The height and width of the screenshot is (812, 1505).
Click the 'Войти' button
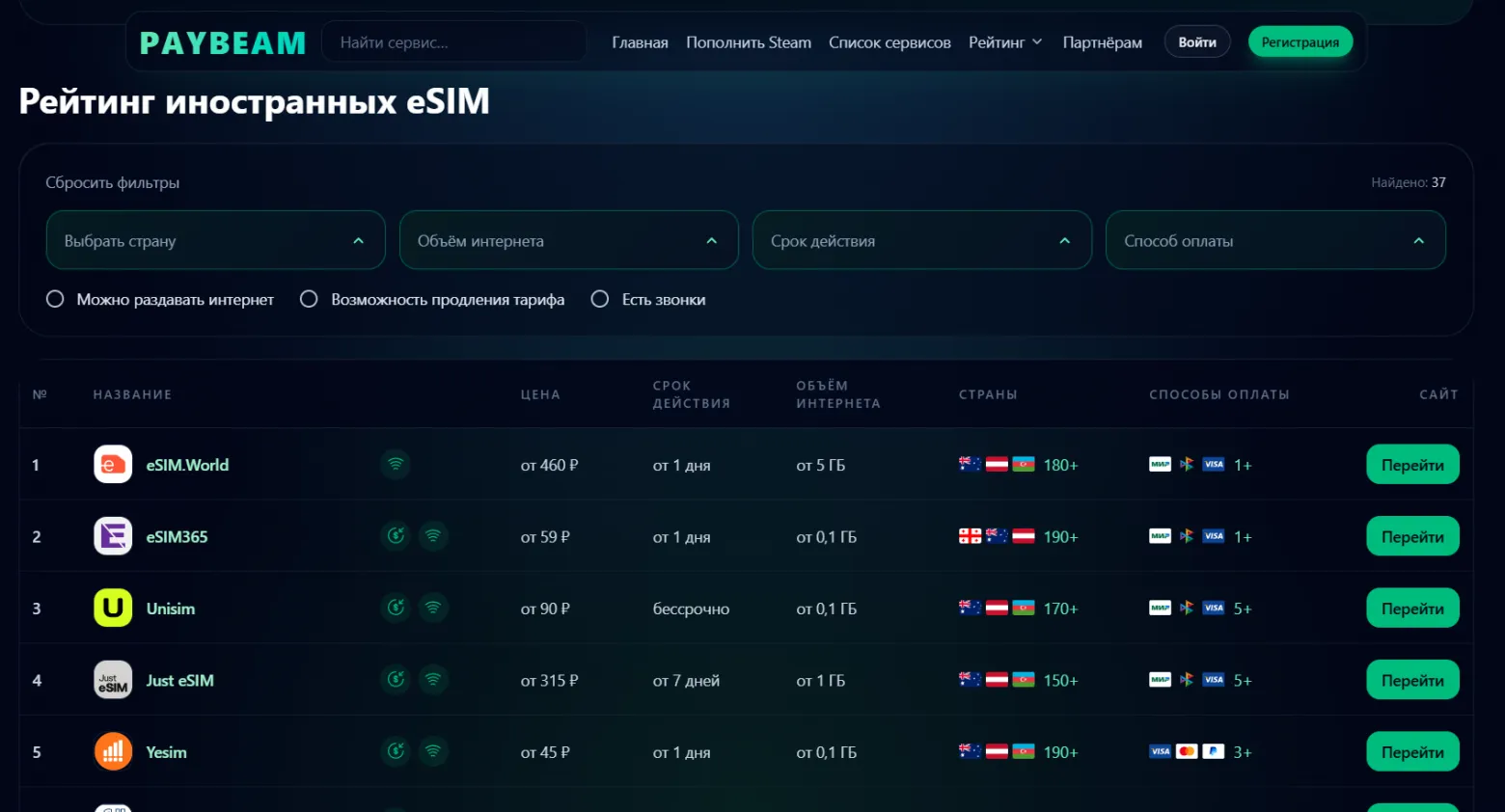tap(1197, 42)
